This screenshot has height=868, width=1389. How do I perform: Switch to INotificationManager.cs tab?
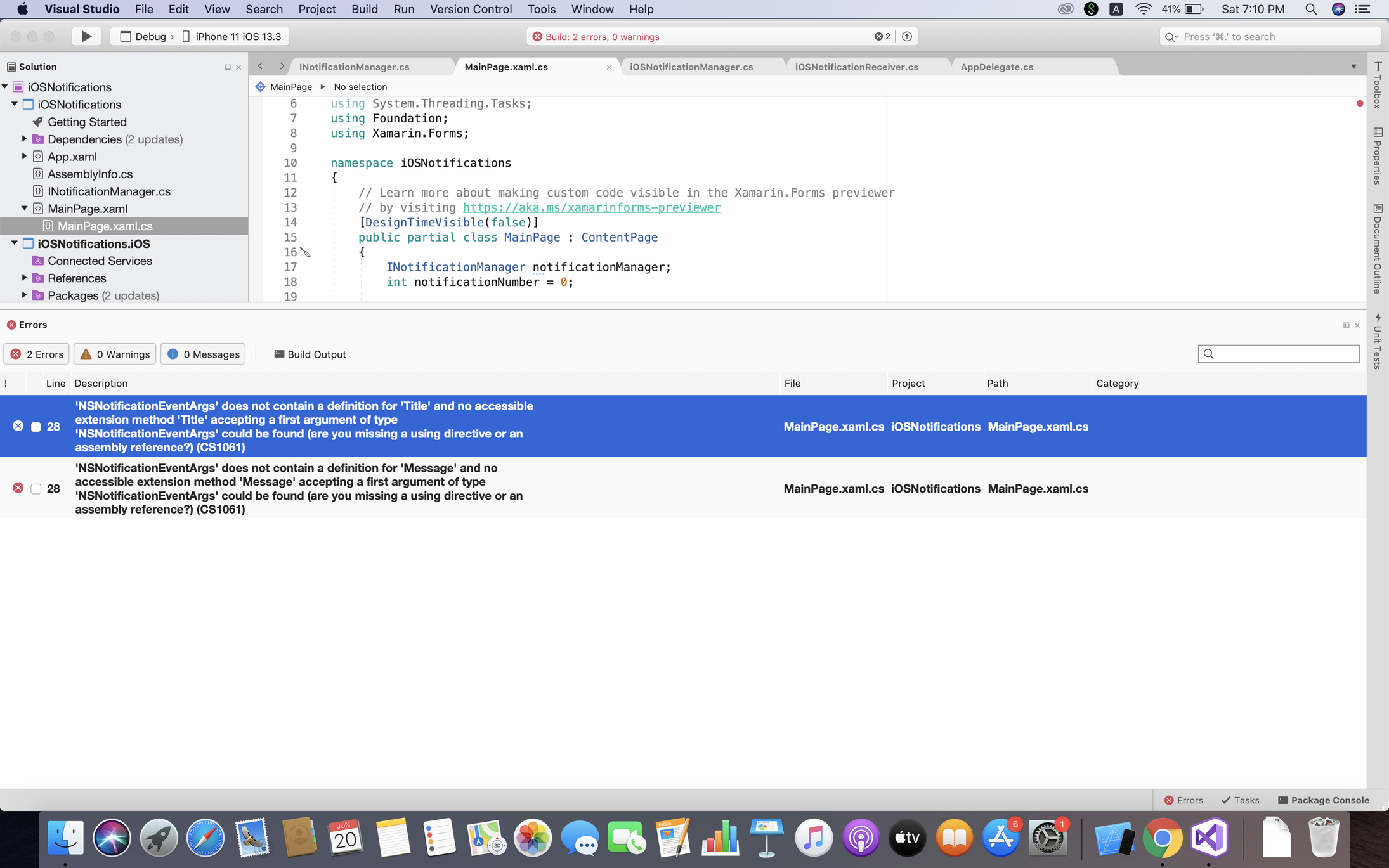click(x=372, y=67)
